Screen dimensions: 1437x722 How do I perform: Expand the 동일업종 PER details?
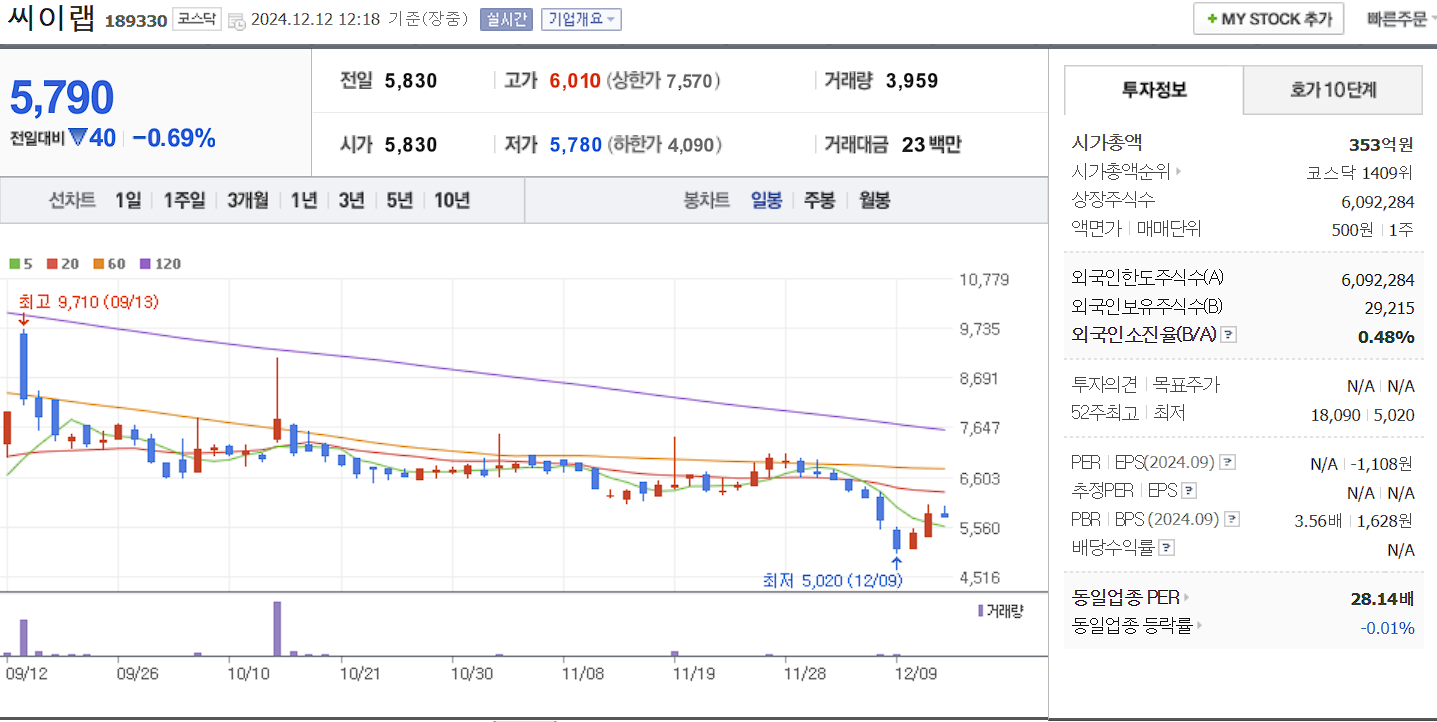[1184, 598]
